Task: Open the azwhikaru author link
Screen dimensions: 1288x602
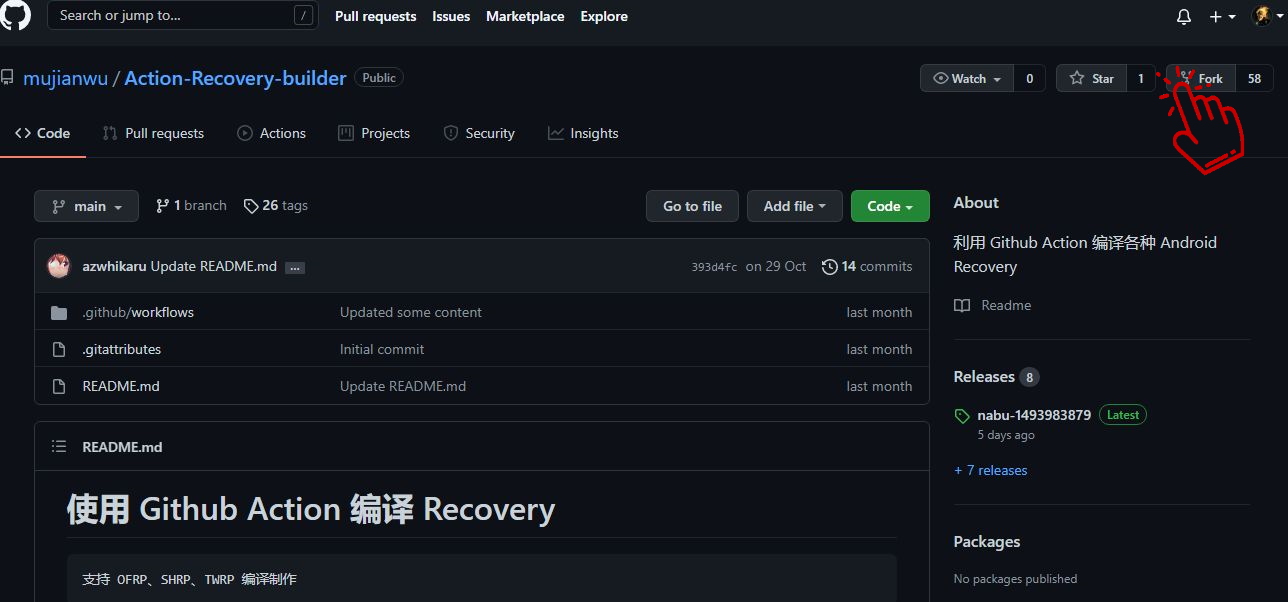Action: click(x=114, y=266)
